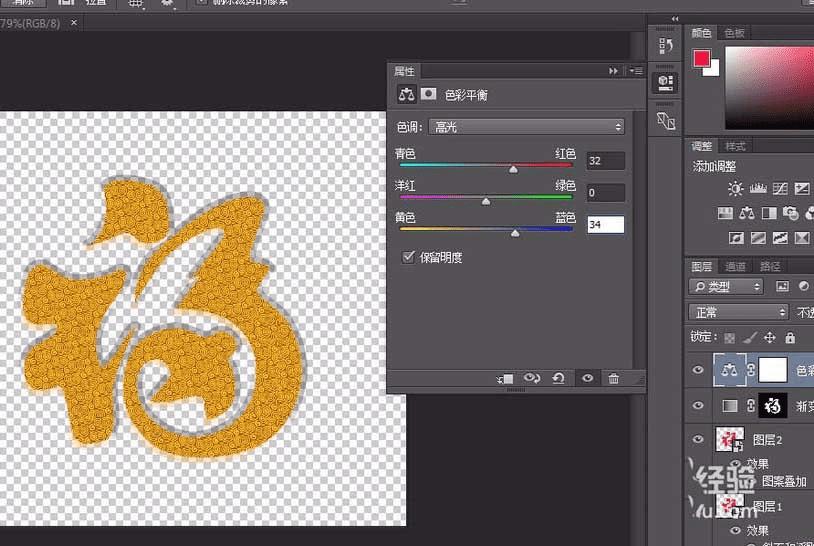
Task: Switch to the 通道 tab
Action: tap(735, 267)
